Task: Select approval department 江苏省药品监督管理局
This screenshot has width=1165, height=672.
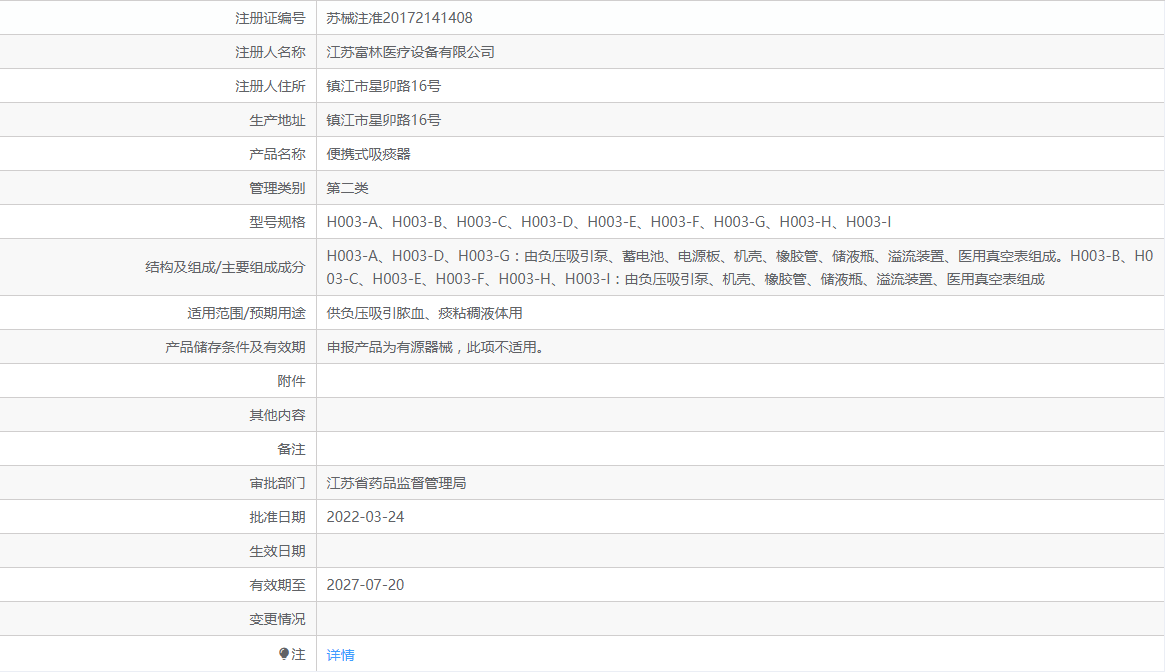Action: tap(396, 483)
